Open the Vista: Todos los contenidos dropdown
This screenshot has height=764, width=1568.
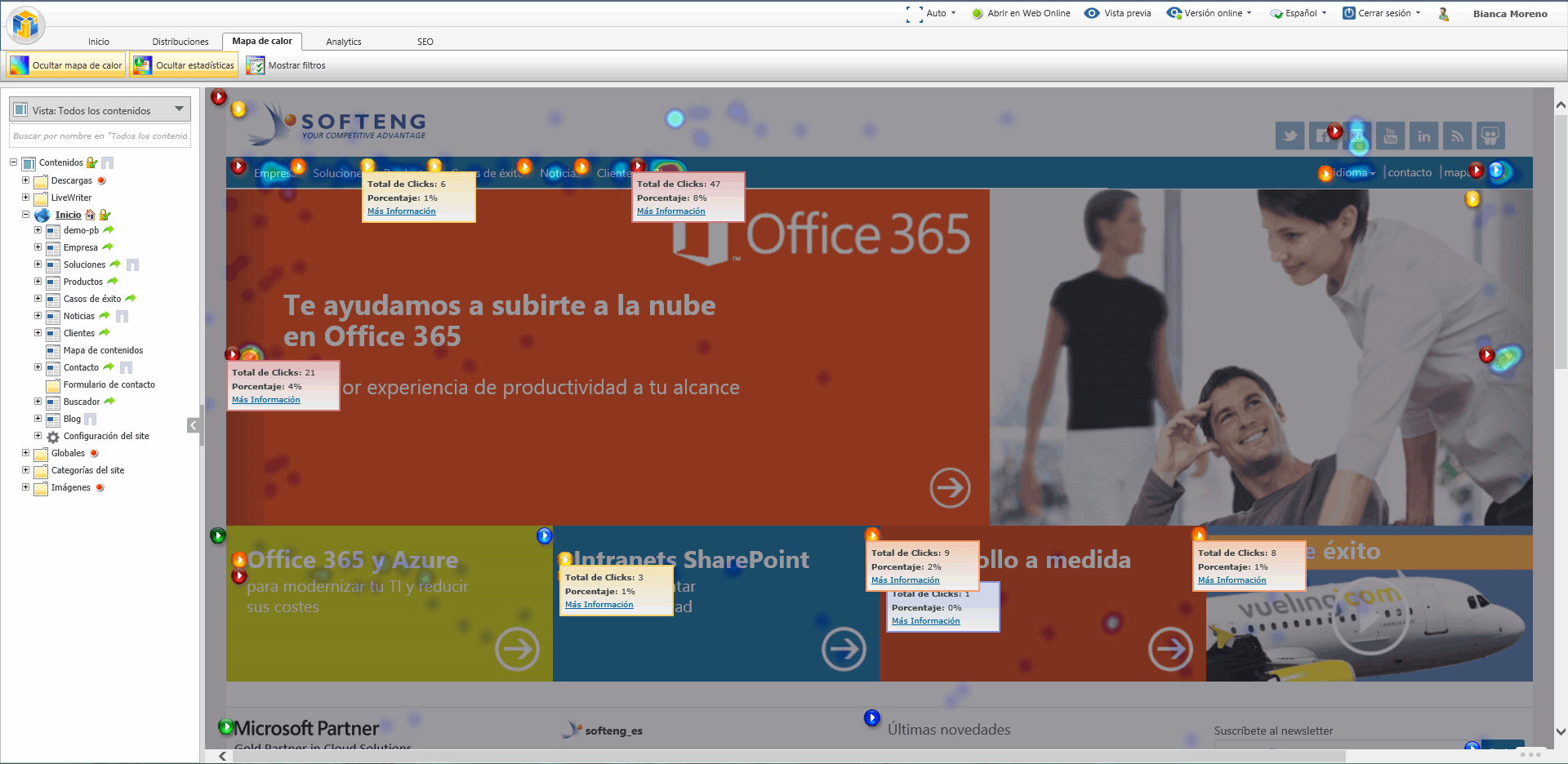(x=100, y=110)
